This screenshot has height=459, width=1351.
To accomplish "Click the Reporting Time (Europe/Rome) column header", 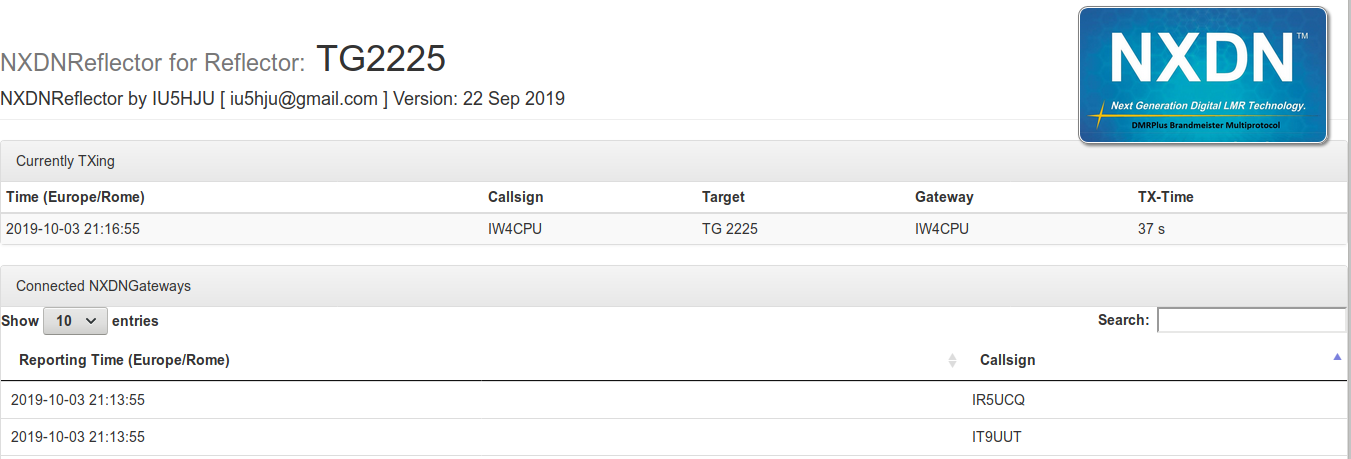I will (x=124, y=360).
